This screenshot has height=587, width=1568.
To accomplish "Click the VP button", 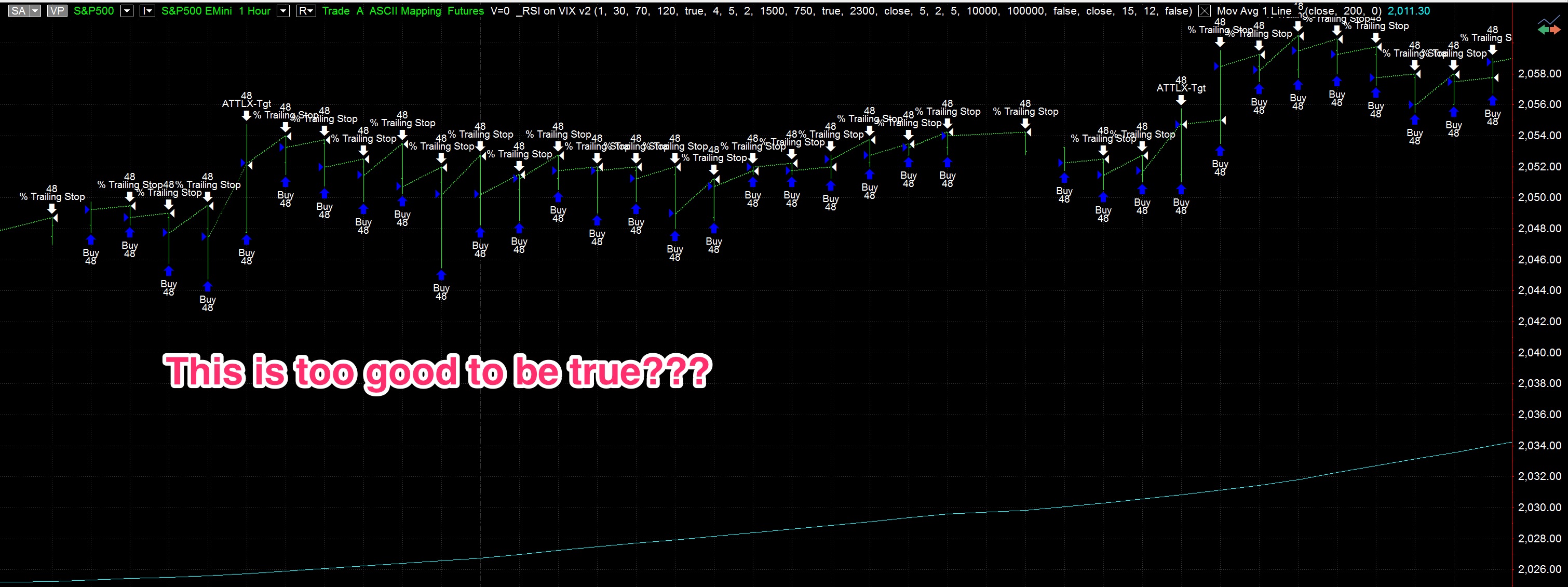I will pos(57,11).
